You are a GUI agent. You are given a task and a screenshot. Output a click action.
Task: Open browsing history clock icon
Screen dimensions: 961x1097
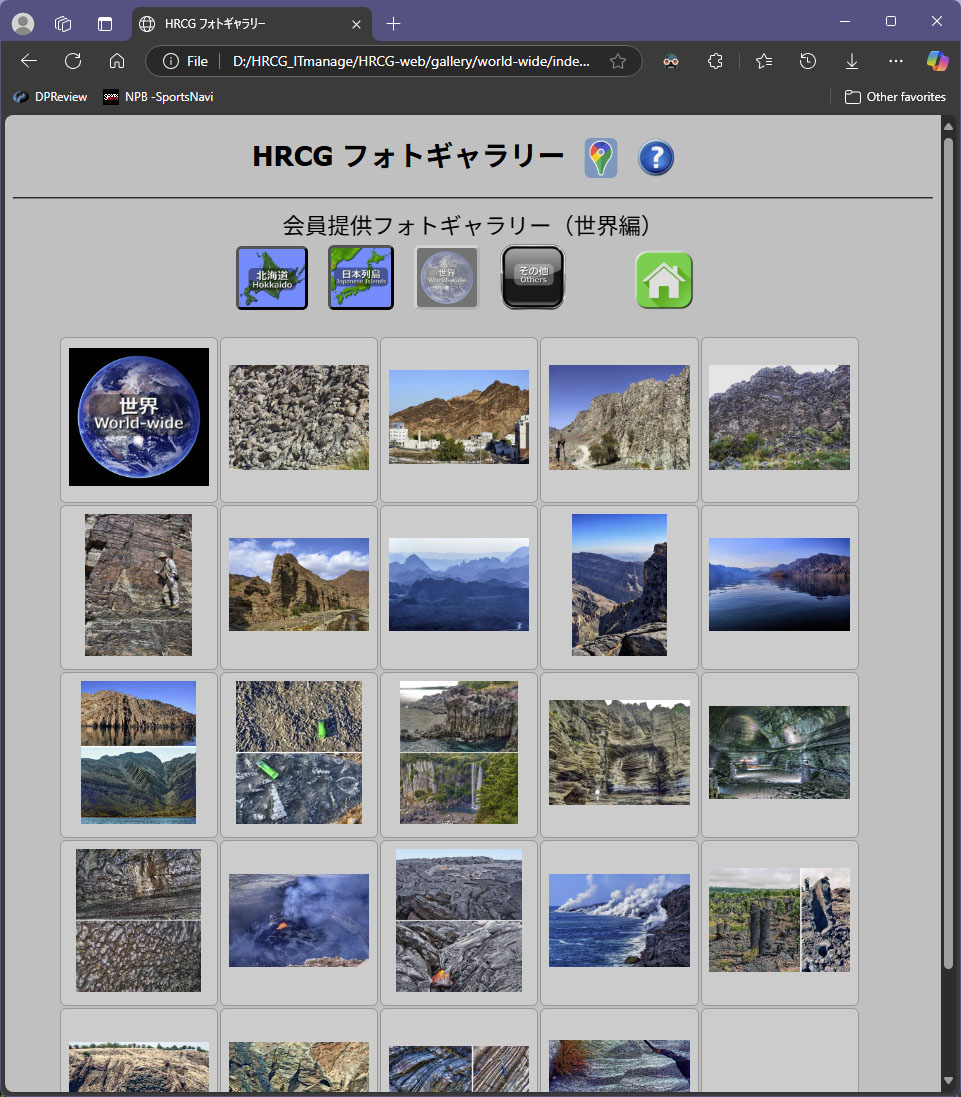tap(808, 62)
